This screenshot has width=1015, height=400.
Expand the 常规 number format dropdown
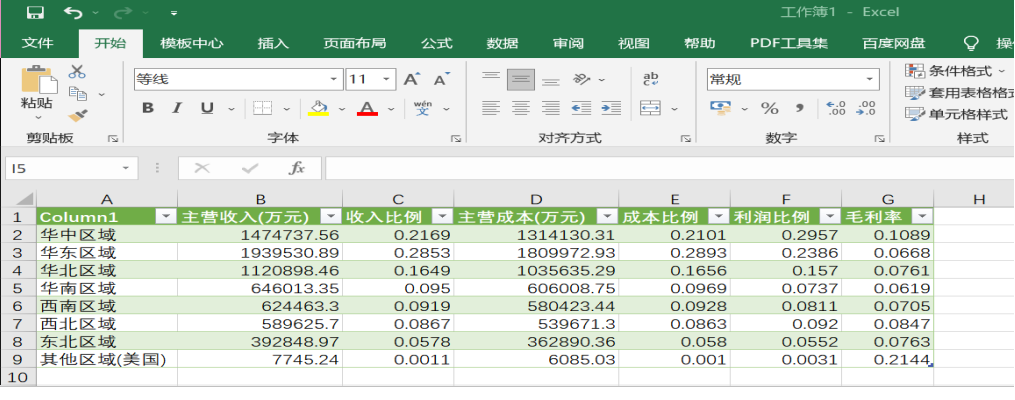click(869, 79)
